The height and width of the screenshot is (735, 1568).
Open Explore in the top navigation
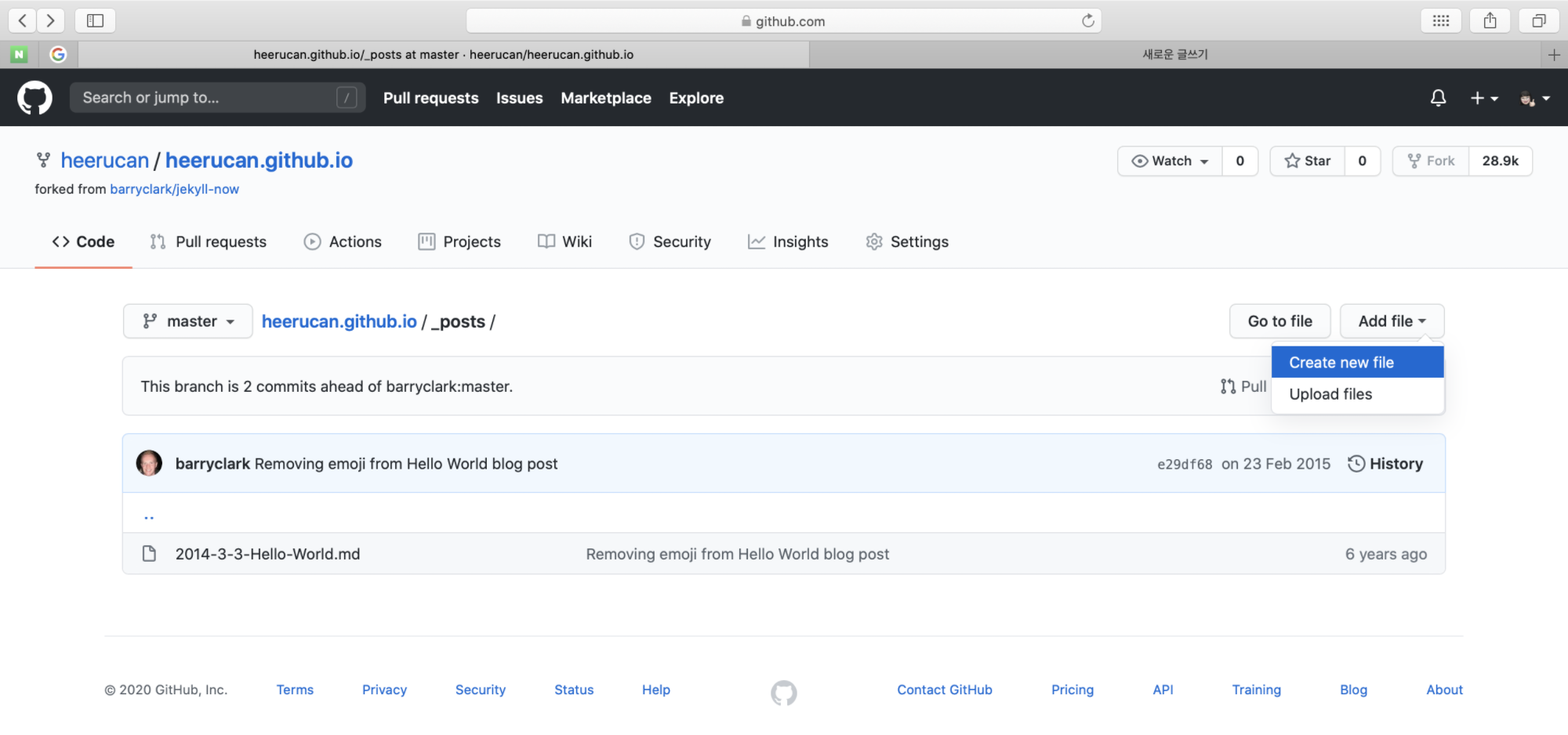(x=696, y=98)
